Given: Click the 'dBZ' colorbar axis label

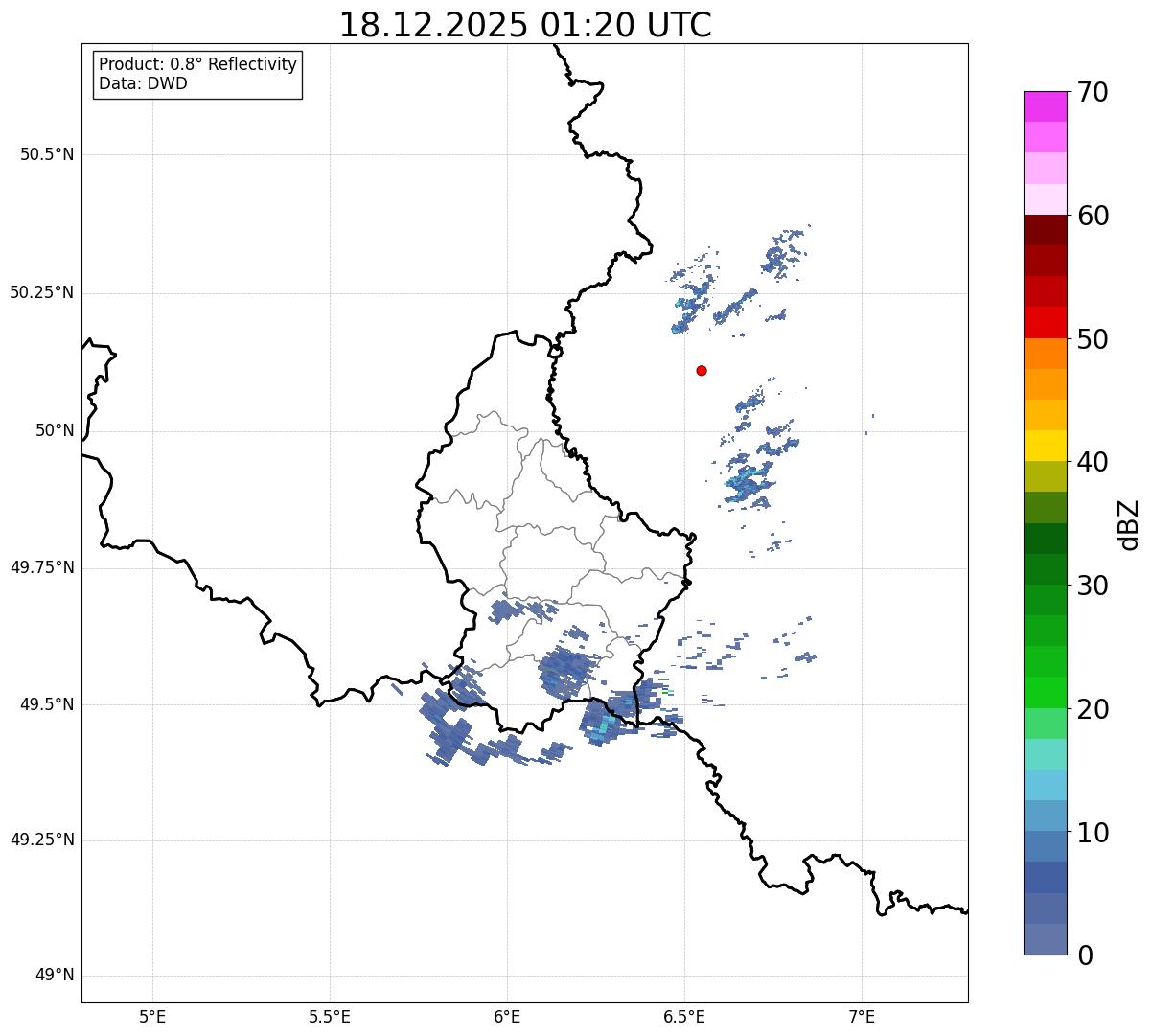Looking at the screenshot, I should coord(1129,524).
